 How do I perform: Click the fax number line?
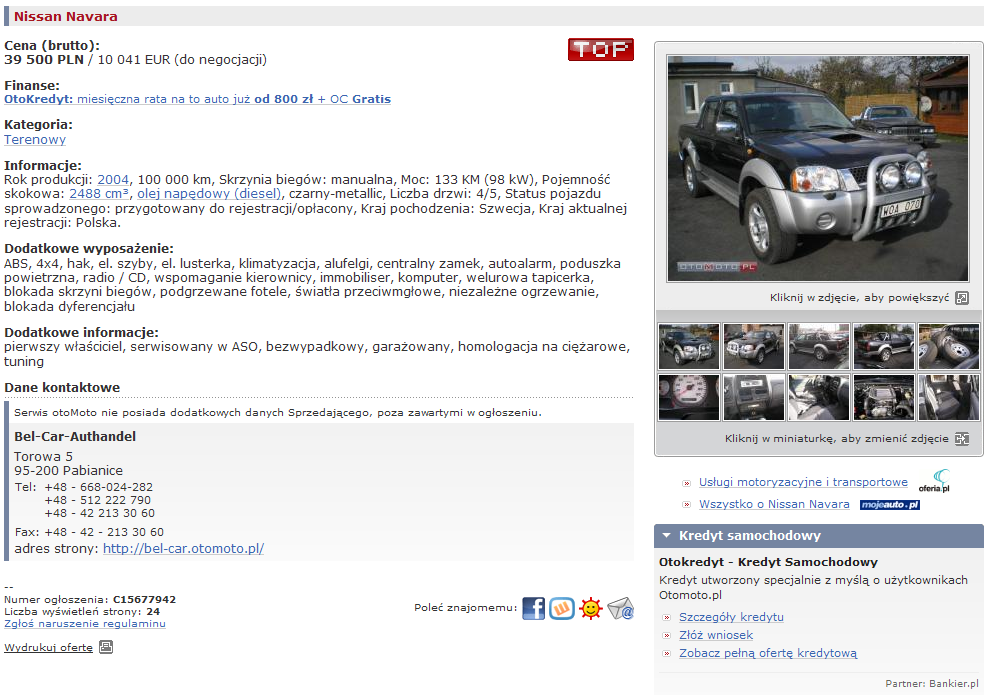(89, 532)
